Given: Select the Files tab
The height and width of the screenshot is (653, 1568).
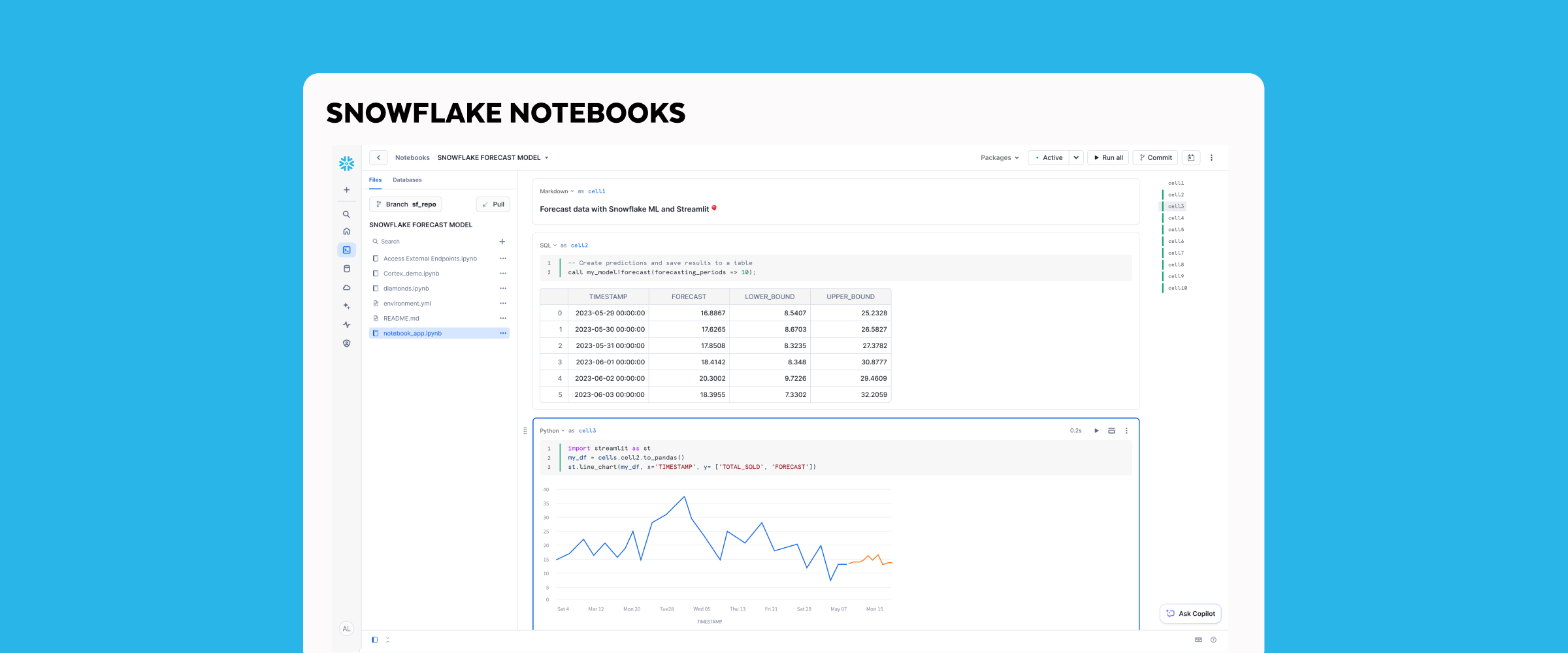Looking at the screenshot, I should [x=375, y=180].
